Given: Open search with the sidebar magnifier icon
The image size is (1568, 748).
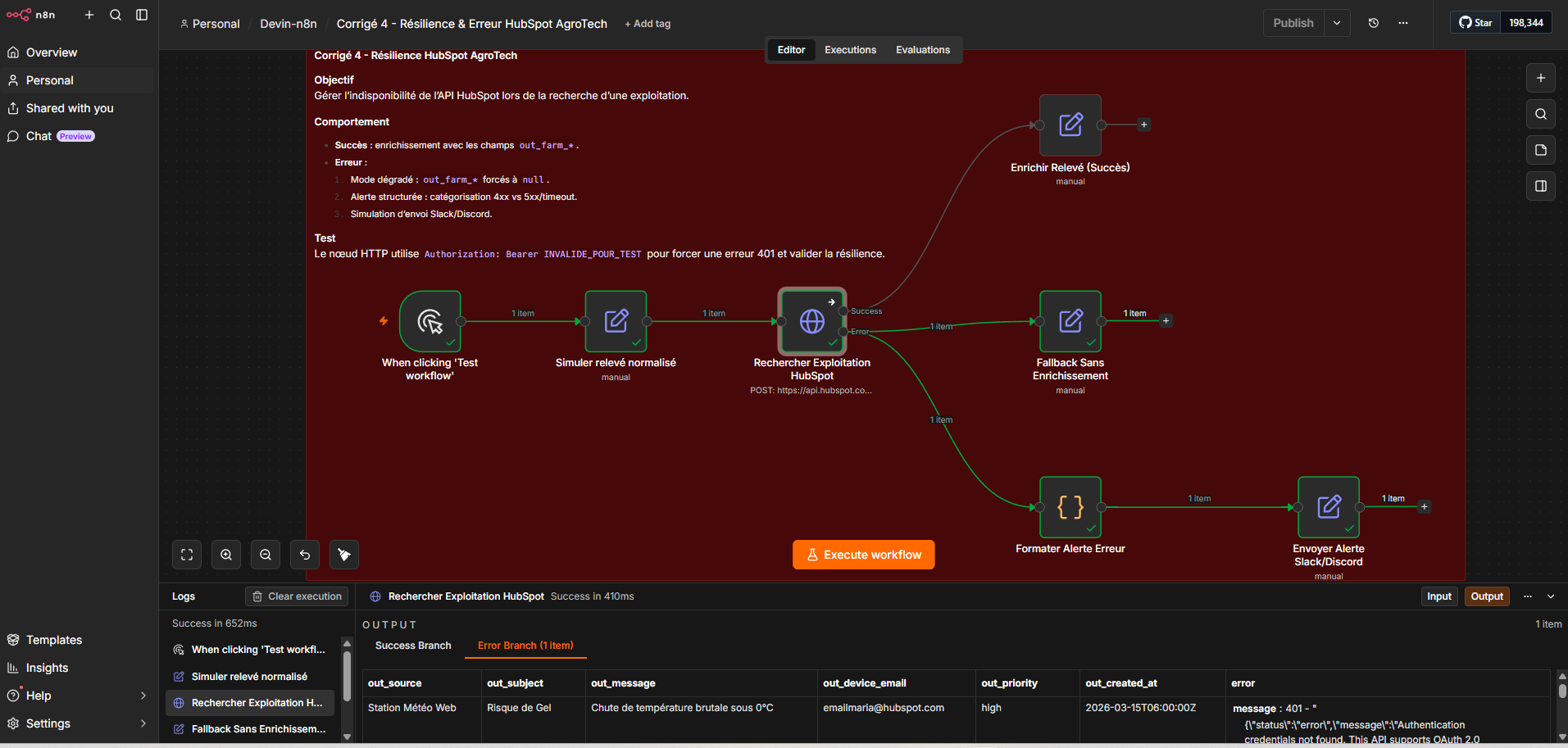Looking at the screenshot, I should tap(116, 15).
